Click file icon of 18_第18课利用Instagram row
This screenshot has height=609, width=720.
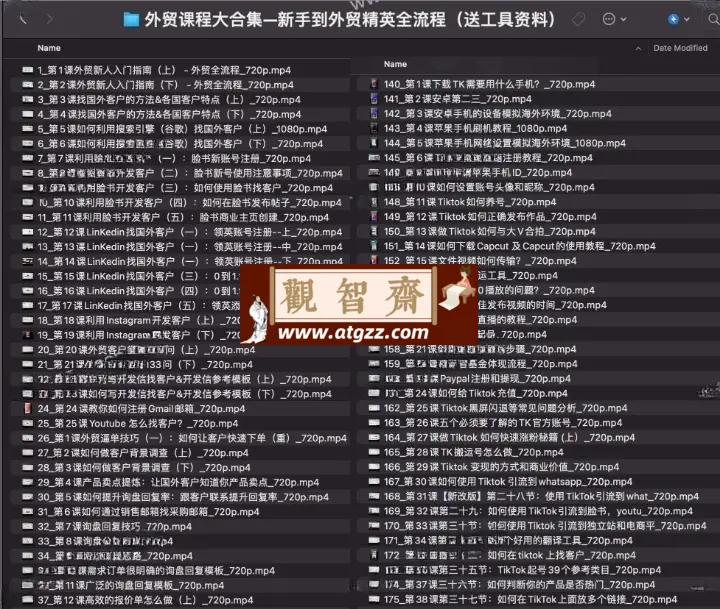[x=28, y=320]
